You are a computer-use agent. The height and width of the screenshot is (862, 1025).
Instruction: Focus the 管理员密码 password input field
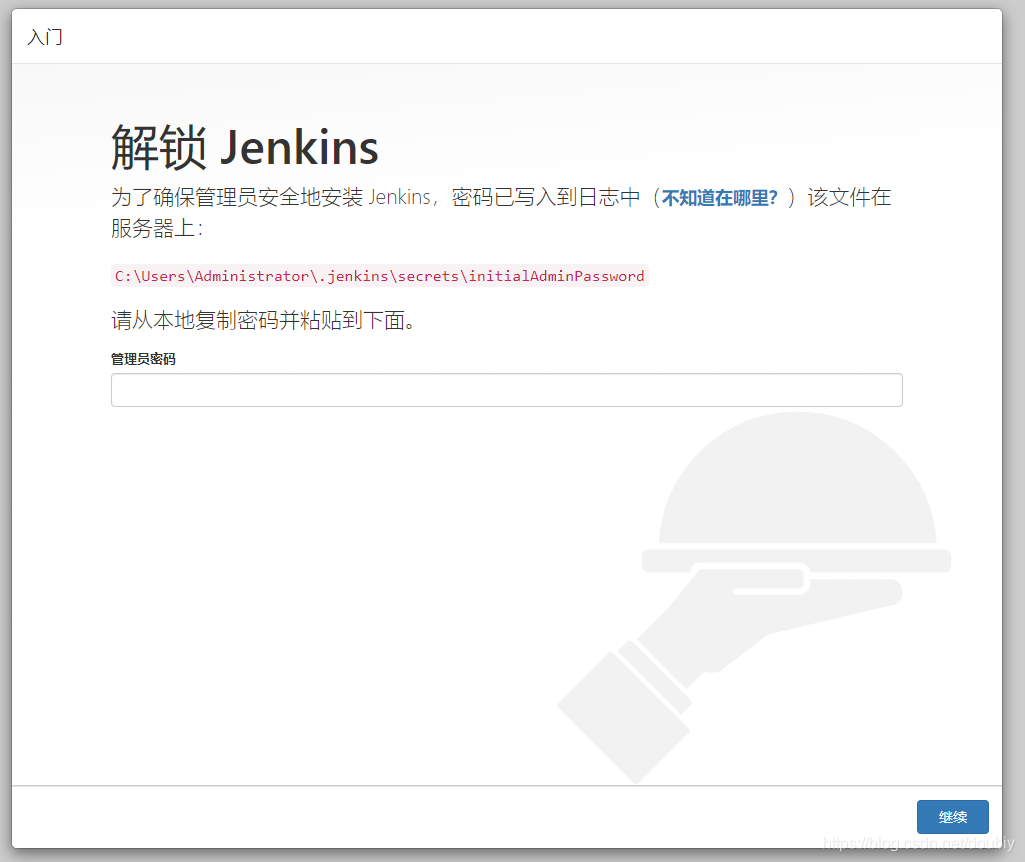(x=507, y=390)
